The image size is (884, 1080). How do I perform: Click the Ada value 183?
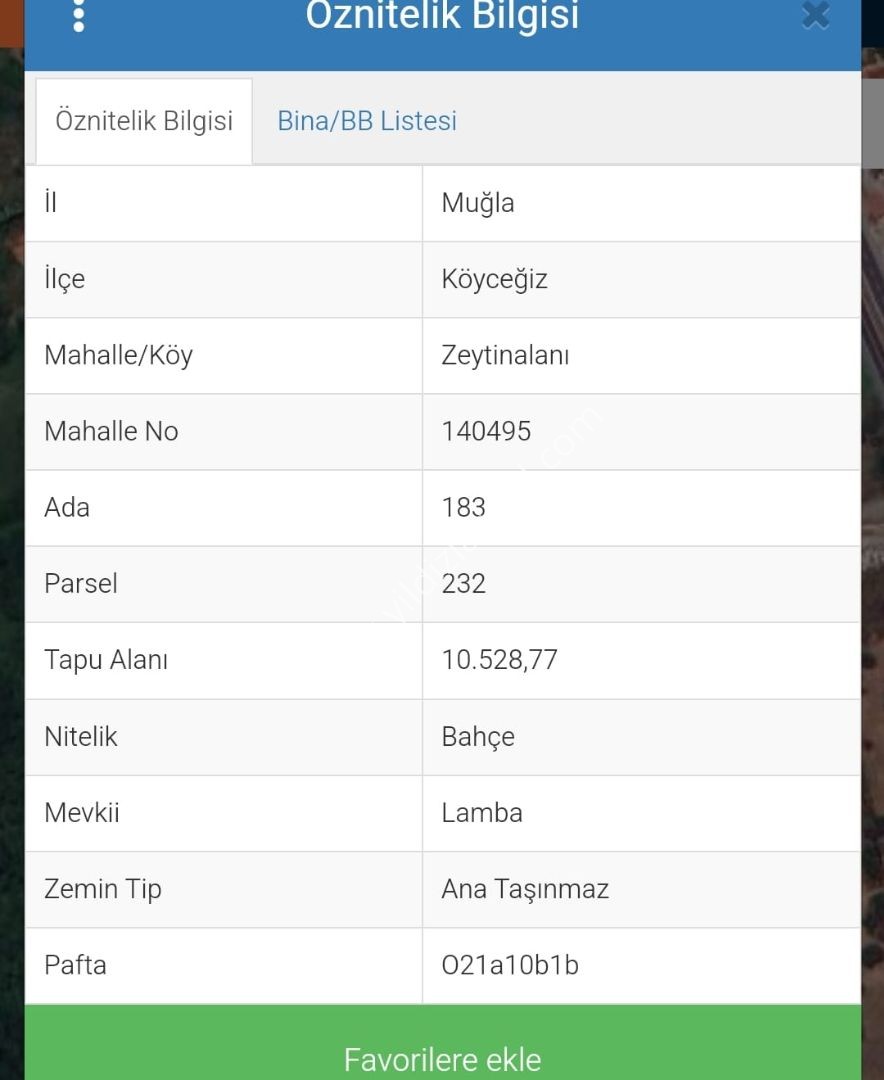464,508
